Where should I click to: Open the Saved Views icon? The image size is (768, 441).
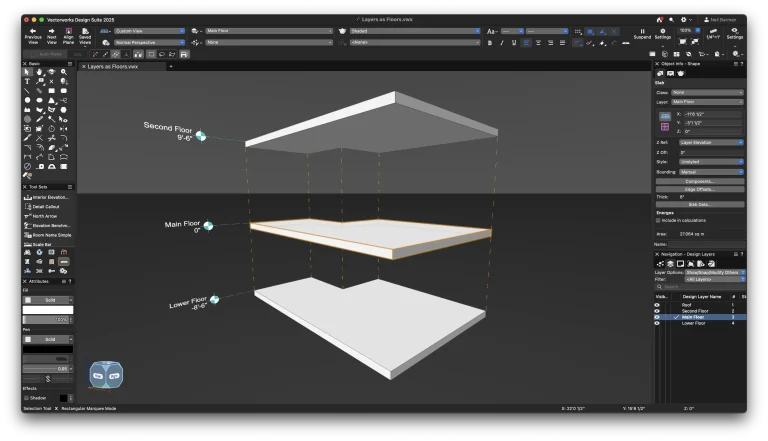coord(85,32)
